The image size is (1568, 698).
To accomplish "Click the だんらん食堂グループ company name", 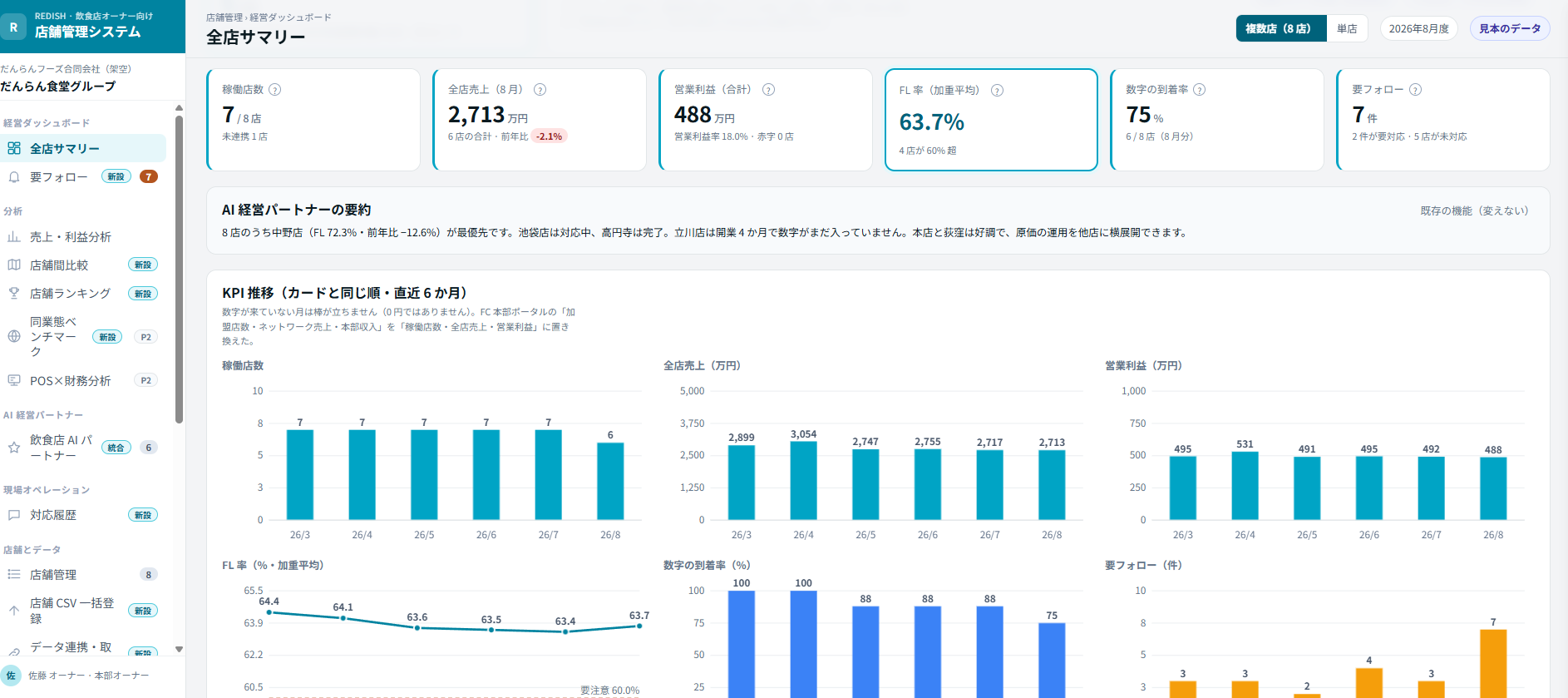I will 58,87.
